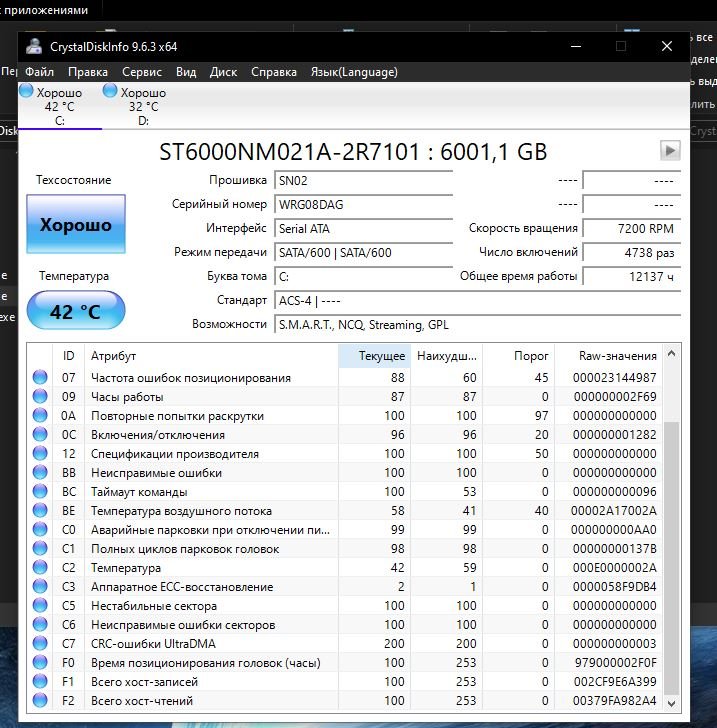The image size is (717, 728).
Task: Click the CrystalDiskInfo title bar icon
Action: click(x=34, y=46)
